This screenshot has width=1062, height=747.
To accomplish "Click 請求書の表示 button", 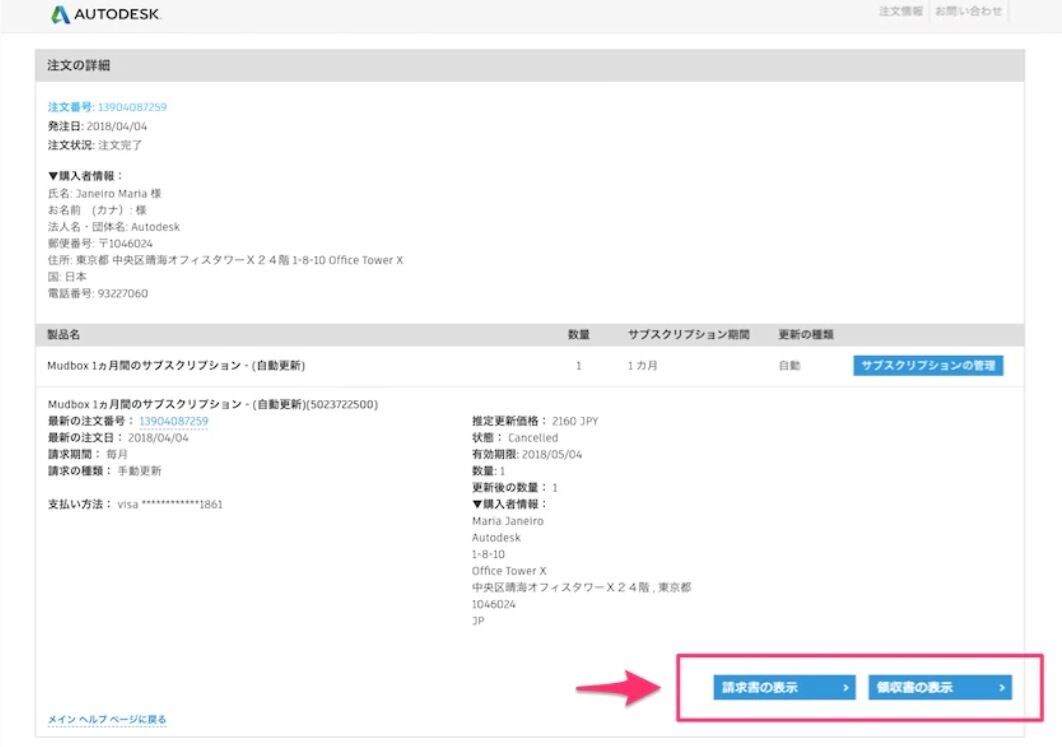I will (784, 687).
